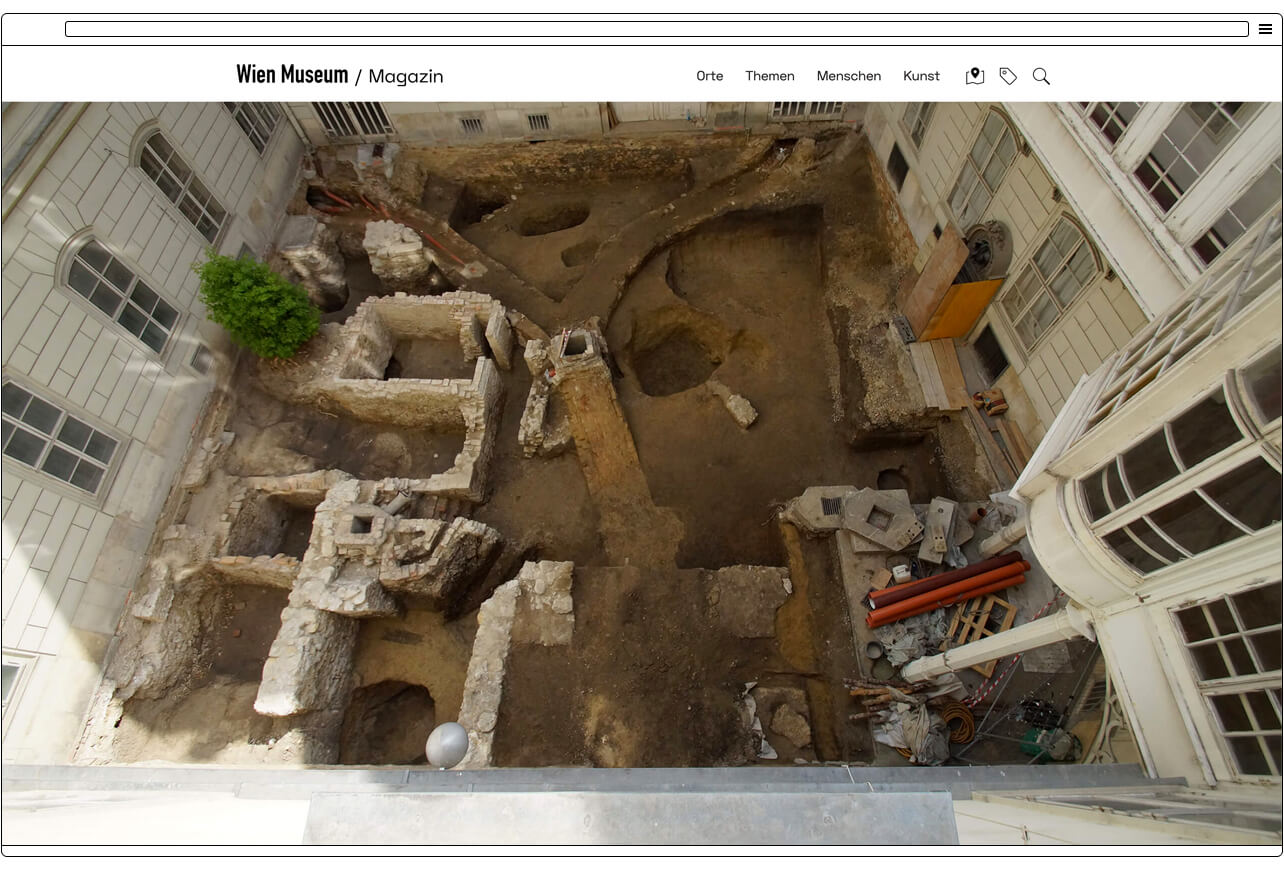
Task: Click the wooden pallet beside the pipes
Action: [x=980, y=622]
